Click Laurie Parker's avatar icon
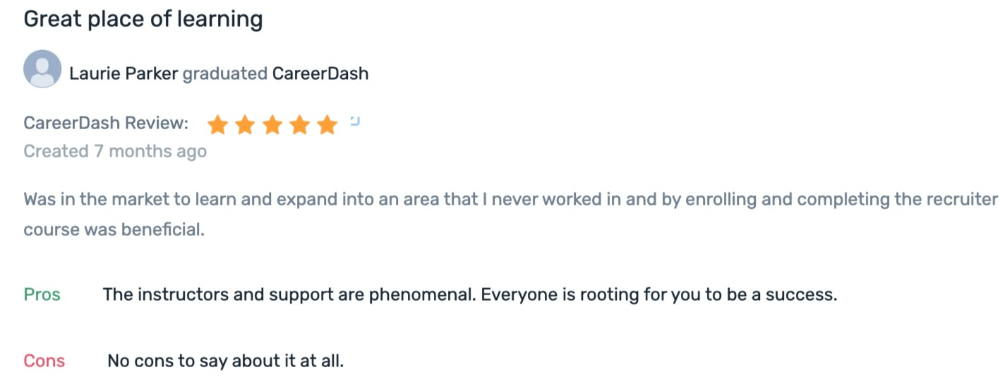The height and width of the screenshot is (389, 1000). pyautogui.click(x=42, y=69)
